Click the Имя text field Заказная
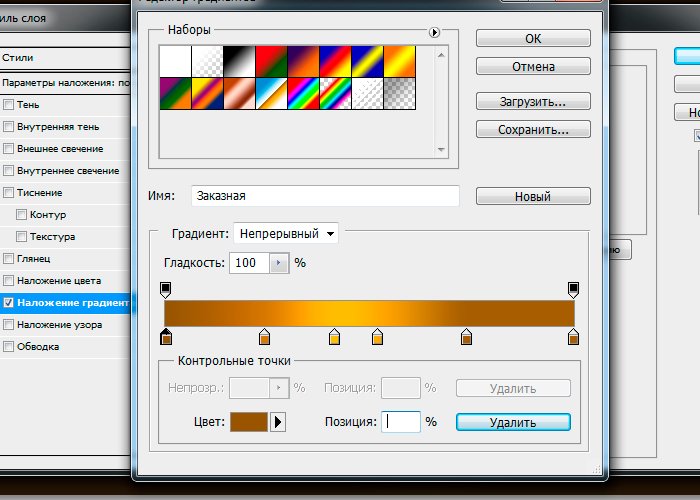 click(x=324, y=196)
